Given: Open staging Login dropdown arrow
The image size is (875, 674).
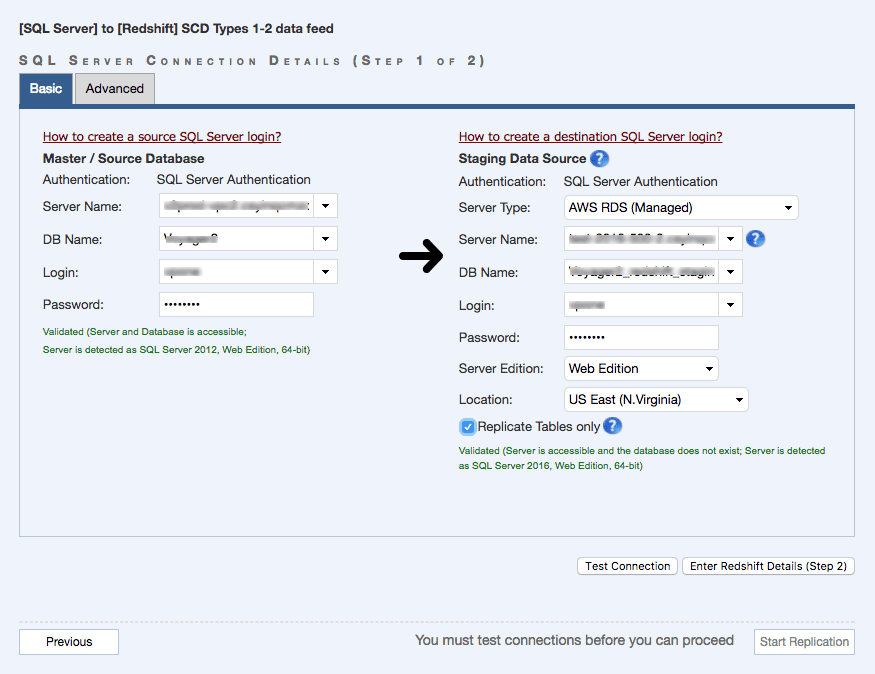Looking at the screenshot, I should pyautogui.click(x=731, y=305).
